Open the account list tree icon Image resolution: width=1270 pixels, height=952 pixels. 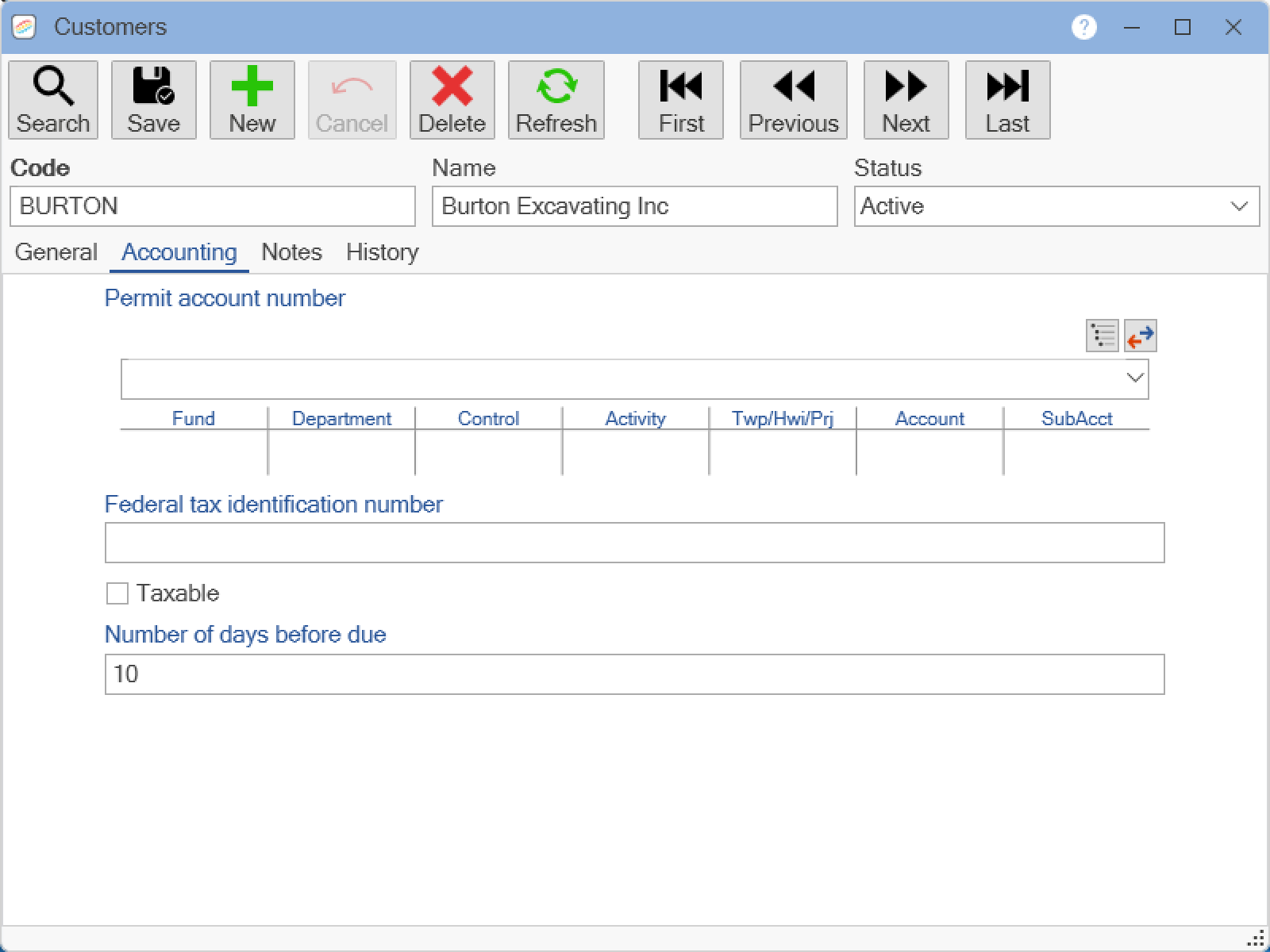click(x=1102, y=336)
